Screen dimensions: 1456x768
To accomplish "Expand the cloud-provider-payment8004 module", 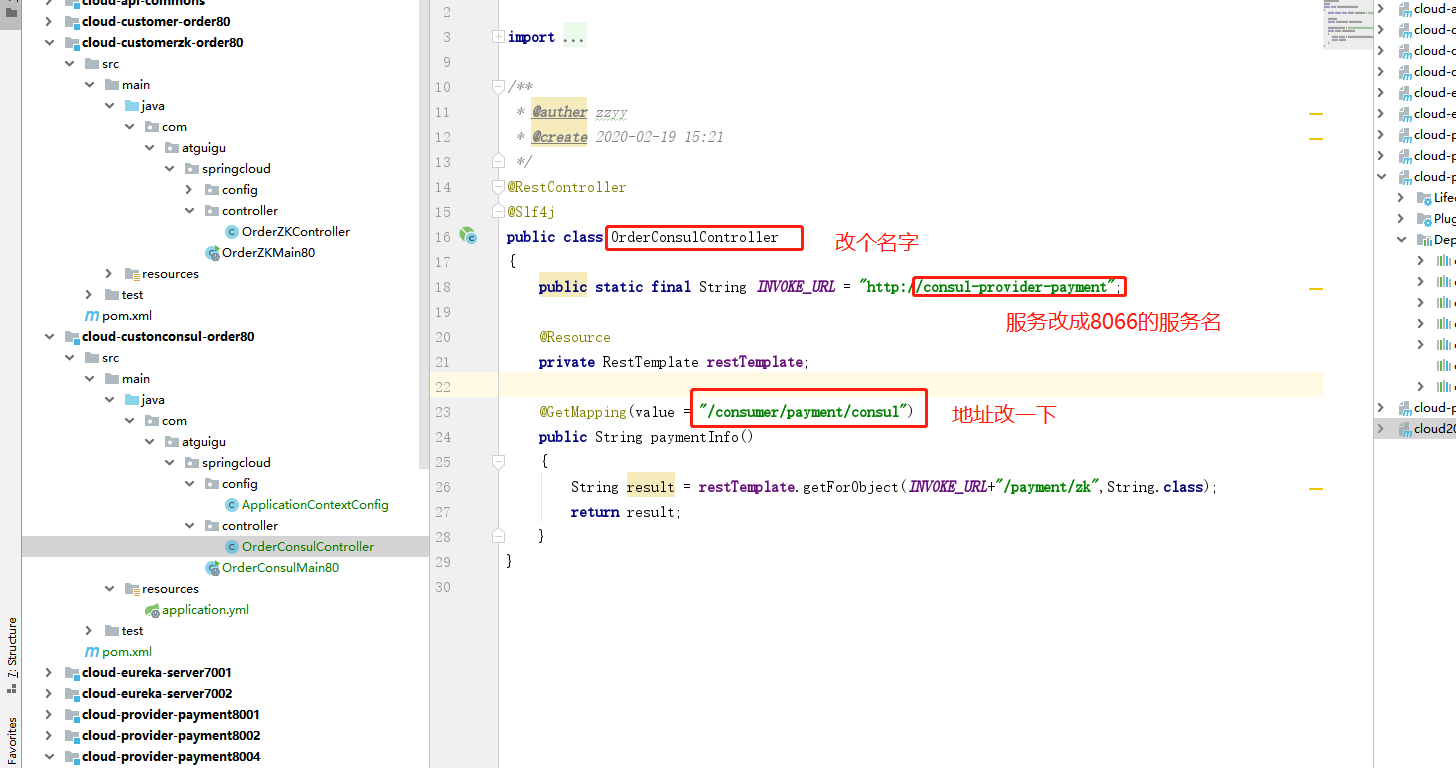I will (x=49, y=757).
